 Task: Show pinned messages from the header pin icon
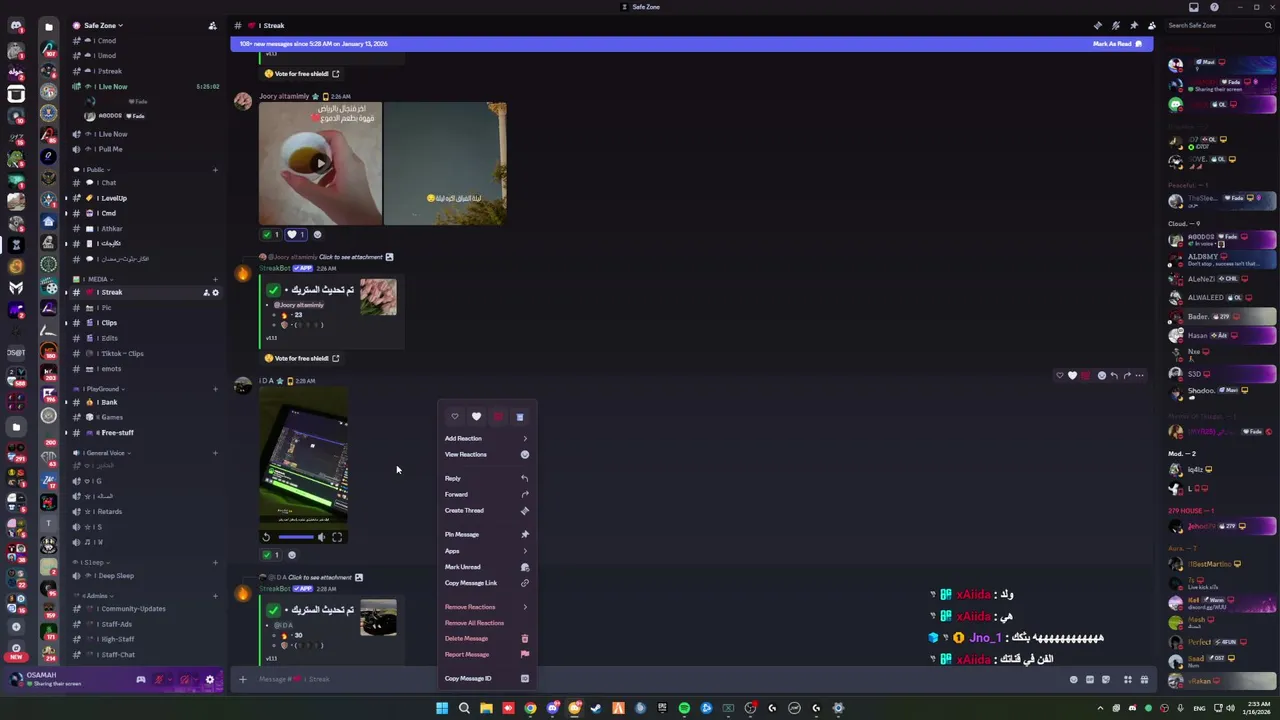point(1133,25)
